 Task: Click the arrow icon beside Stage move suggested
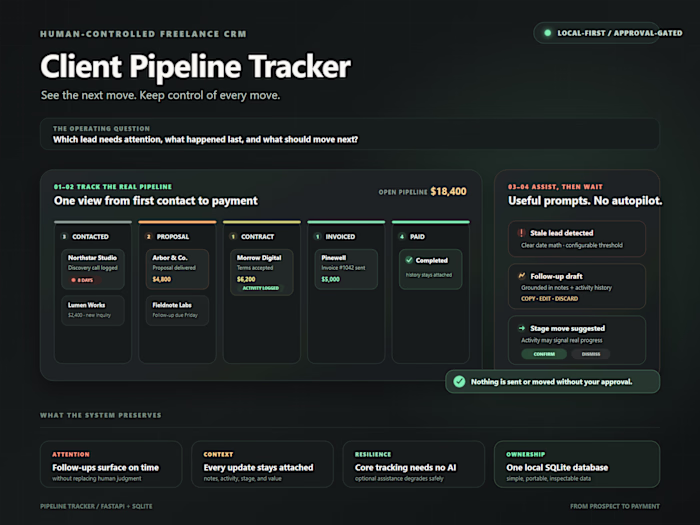[x=521, y=328]
